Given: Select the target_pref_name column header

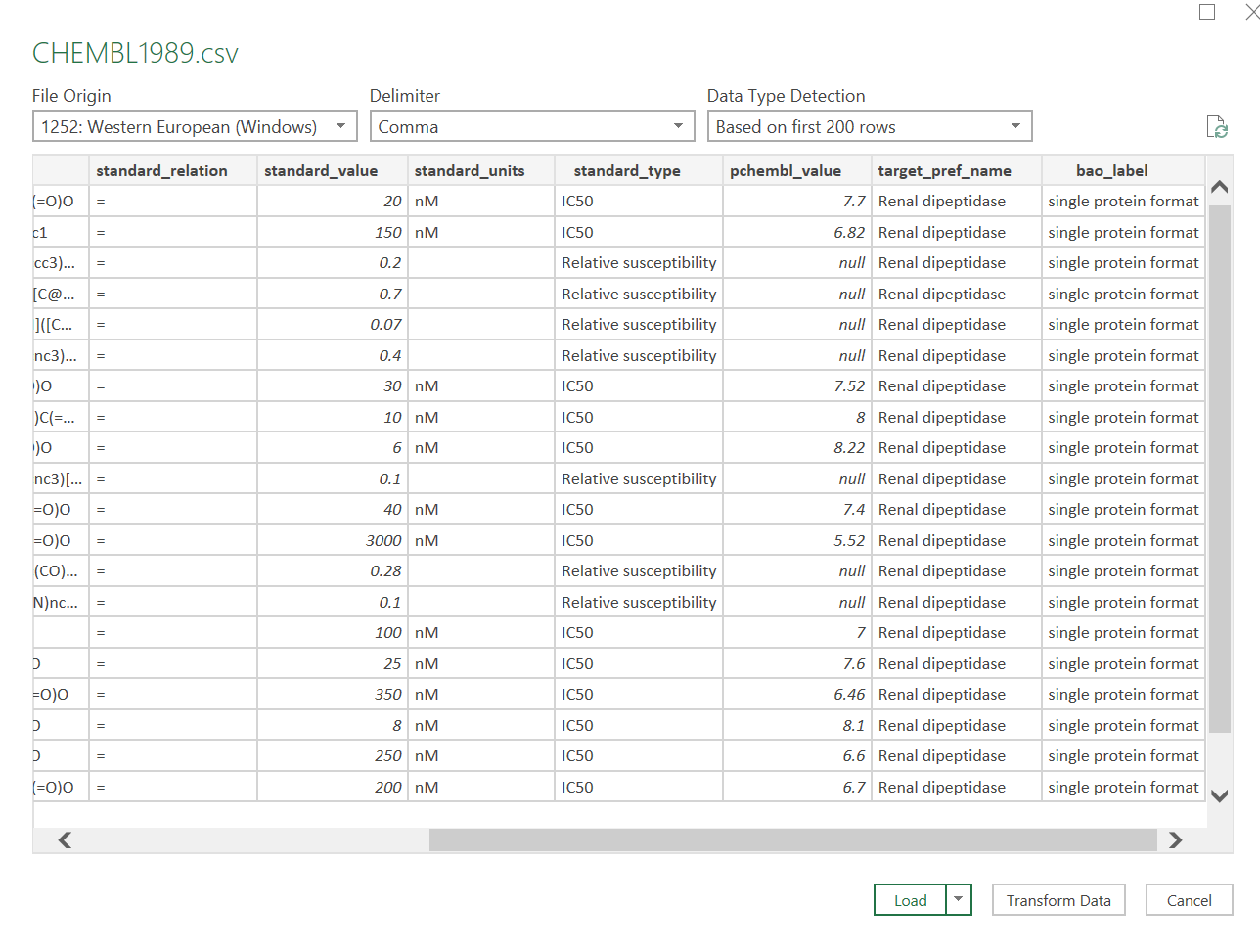Looking at the screenshot, I should click(944, 170).
